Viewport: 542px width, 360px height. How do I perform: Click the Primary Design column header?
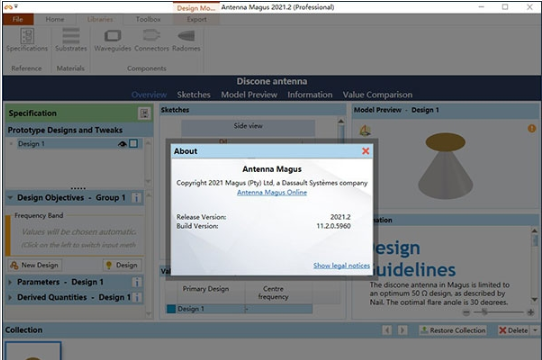pos(206,289)
